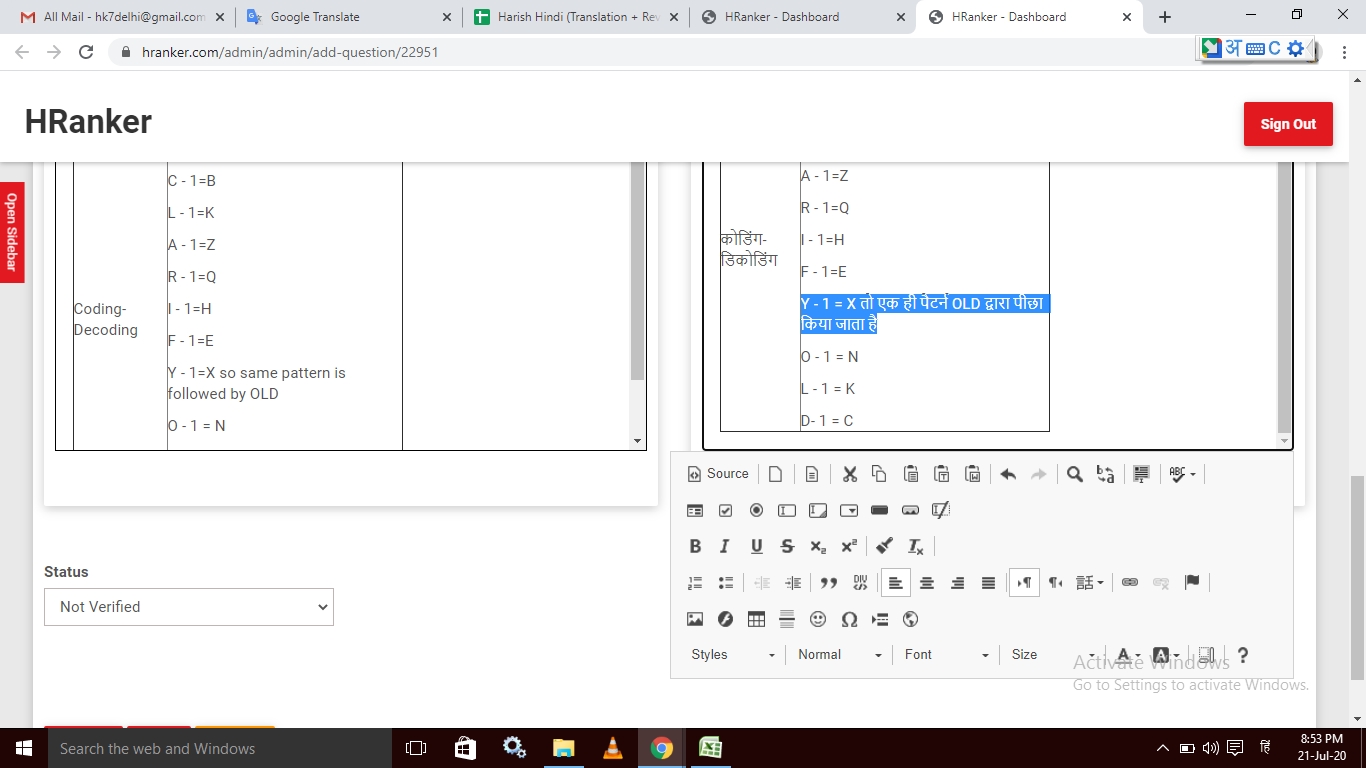Insert a radio button form field
The image size is (1366, 768).
click(x=756, y=510)
